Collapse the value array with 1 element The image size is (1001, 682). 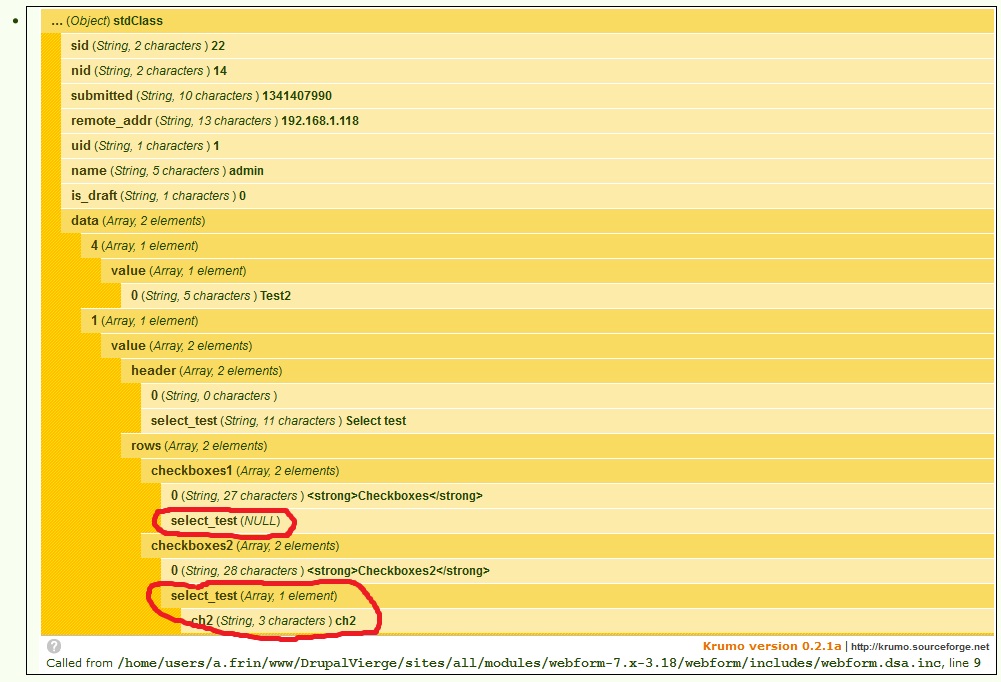click(548, 271)
